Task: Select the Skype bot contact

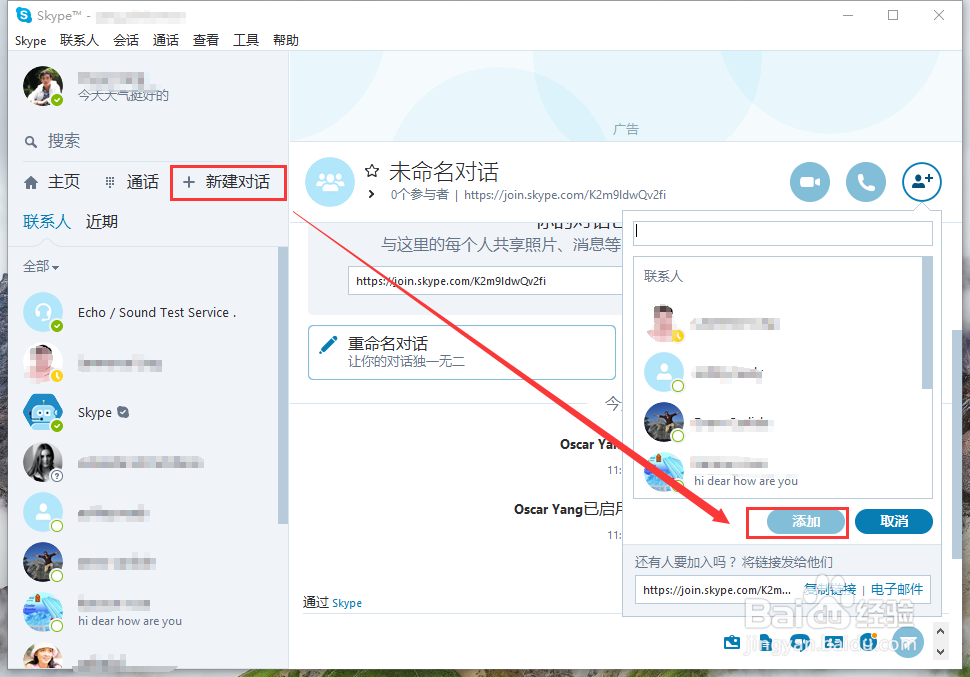Action: click(x=148, y=412)
